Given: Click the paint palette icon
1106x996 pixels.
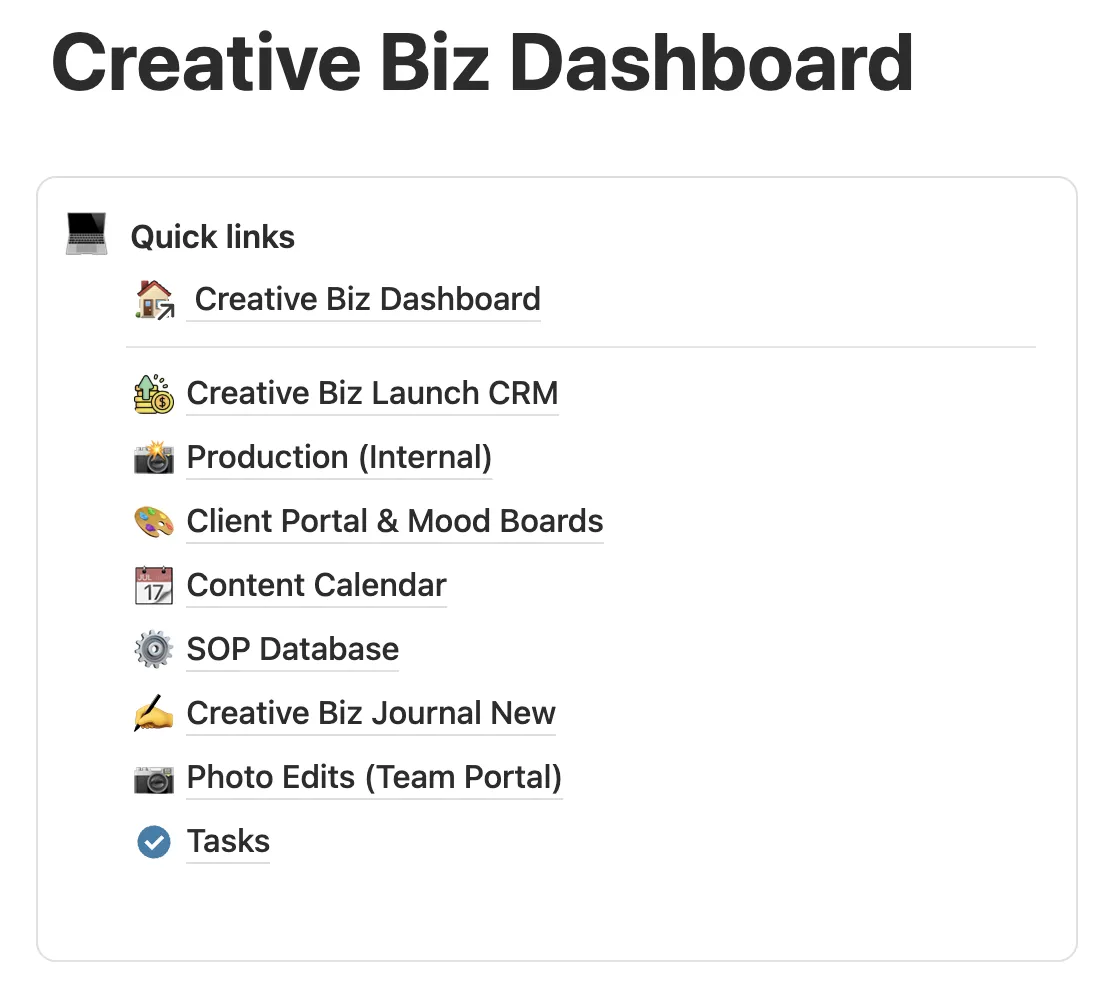Looking at the screenshot, I should point(154,521).
